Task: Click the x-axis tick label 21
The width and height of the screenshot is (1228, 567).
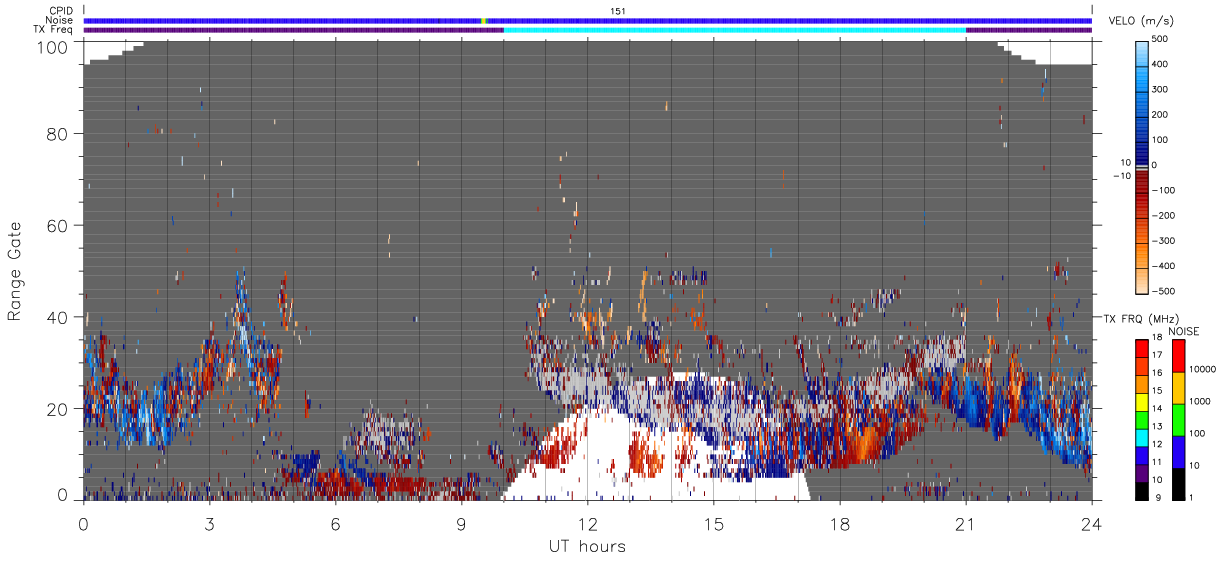Action: pos(965,524)
